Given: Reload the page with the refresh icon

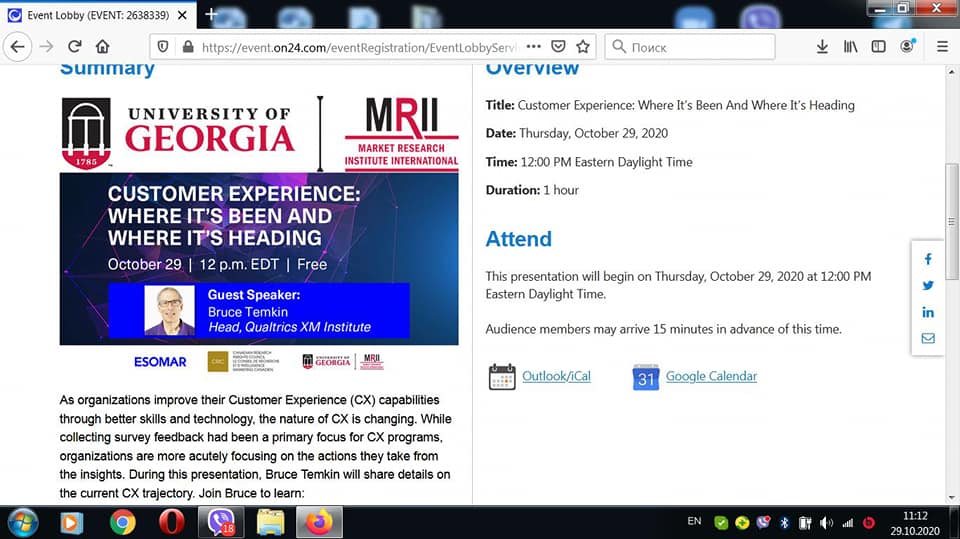Looking at the screenshot, I should pos(74,47).
